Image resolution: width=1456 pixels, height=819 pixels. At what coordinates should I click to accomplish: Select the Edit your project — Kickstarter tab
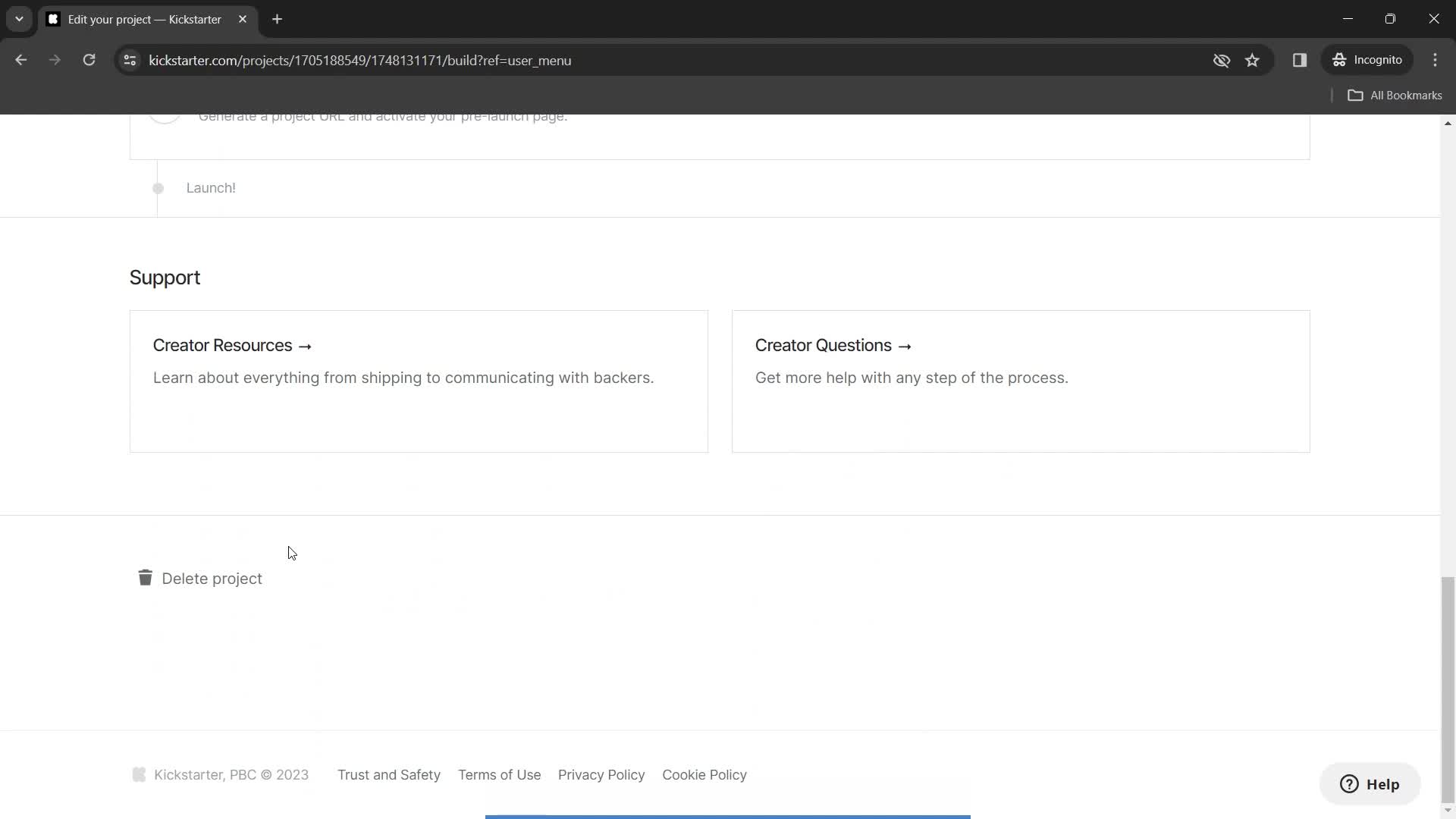(x=148, y=20)
